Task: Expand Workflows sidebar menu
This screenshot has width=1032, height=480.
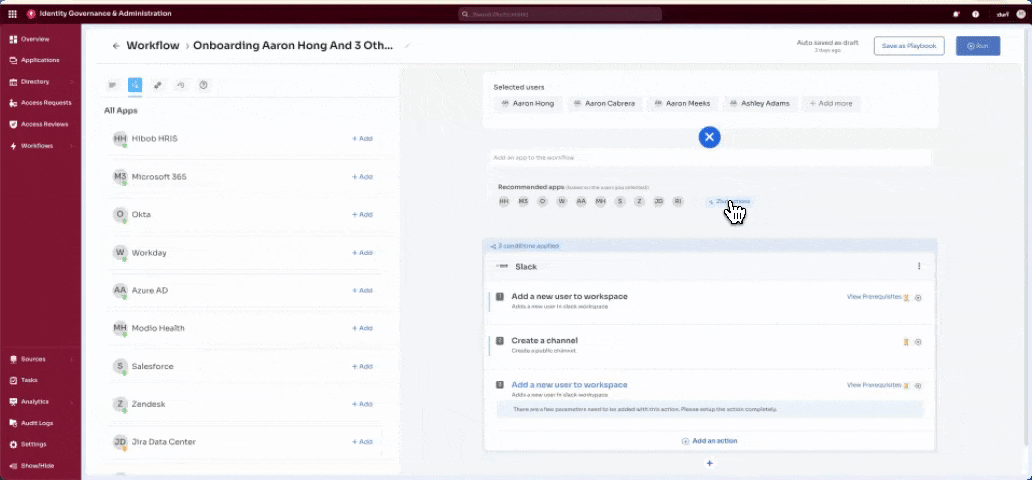Action: click(x=41, y=146)
